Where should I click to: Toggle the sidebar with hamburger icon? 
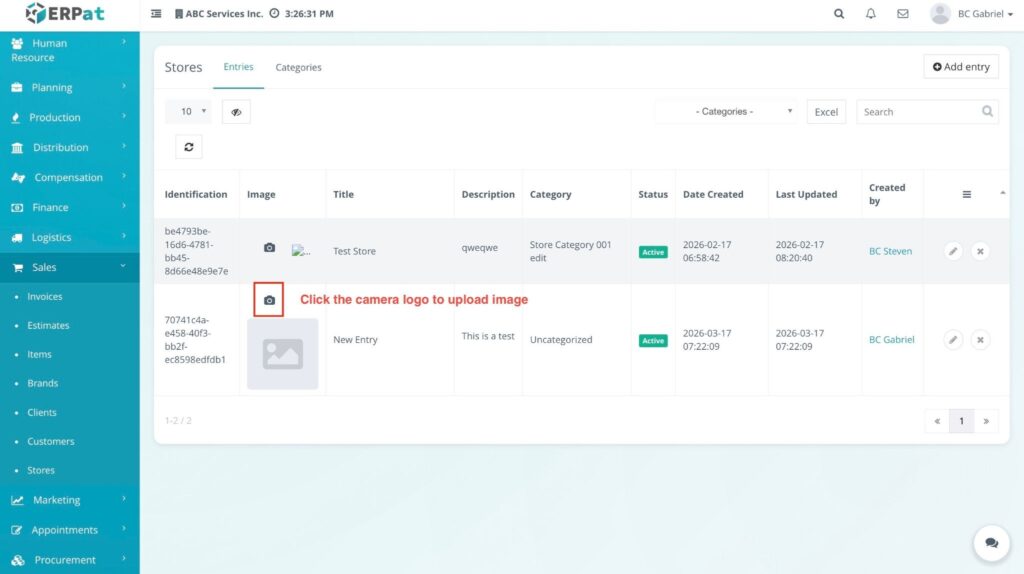(156, 14)
